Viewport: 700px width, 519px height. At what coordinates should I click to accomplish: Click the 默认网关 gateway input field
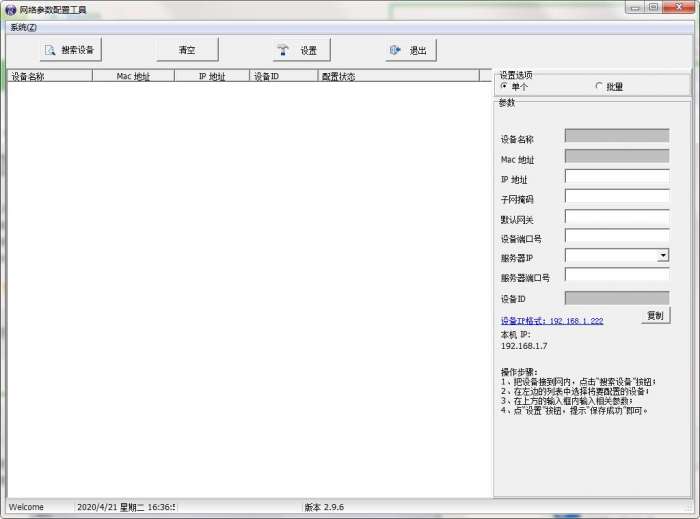tap(617, 216)
